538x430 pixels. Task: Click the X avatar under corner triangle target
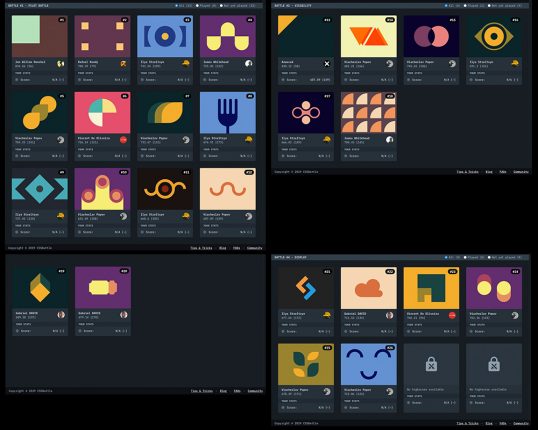pos(327,63)
